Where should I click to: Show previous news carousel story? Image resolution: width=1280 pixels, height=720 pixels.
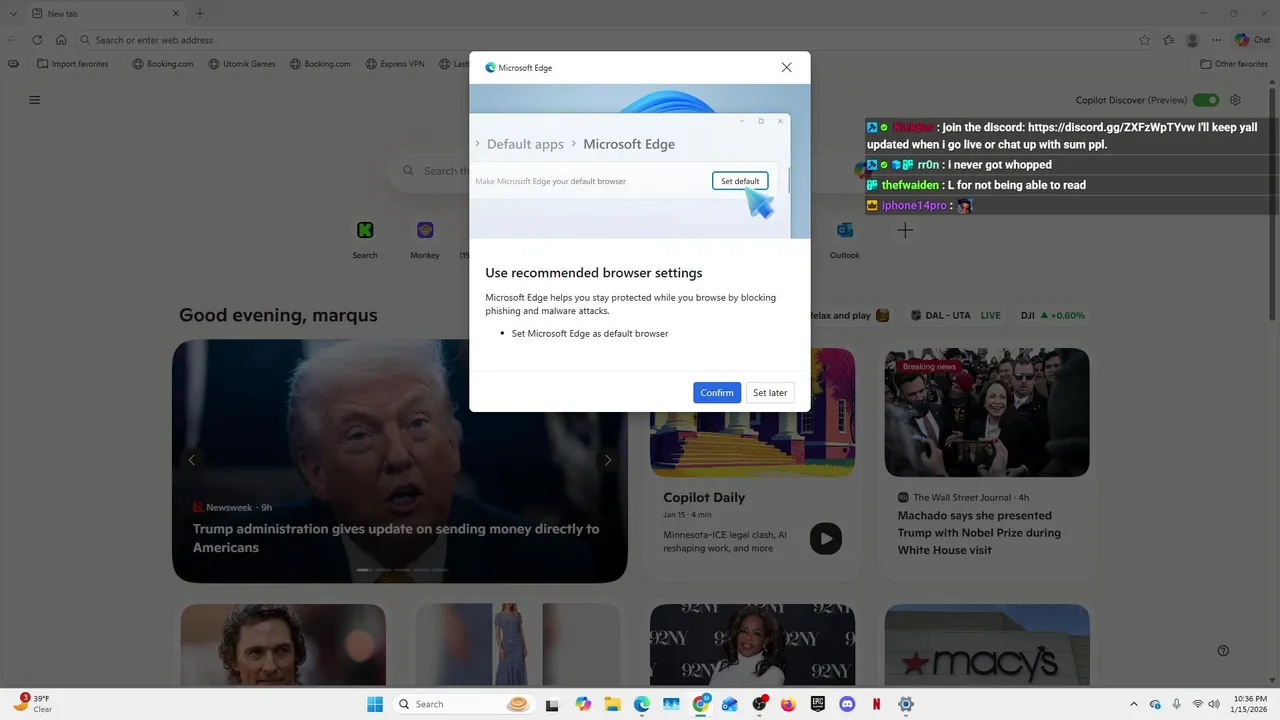pos(192,460)
